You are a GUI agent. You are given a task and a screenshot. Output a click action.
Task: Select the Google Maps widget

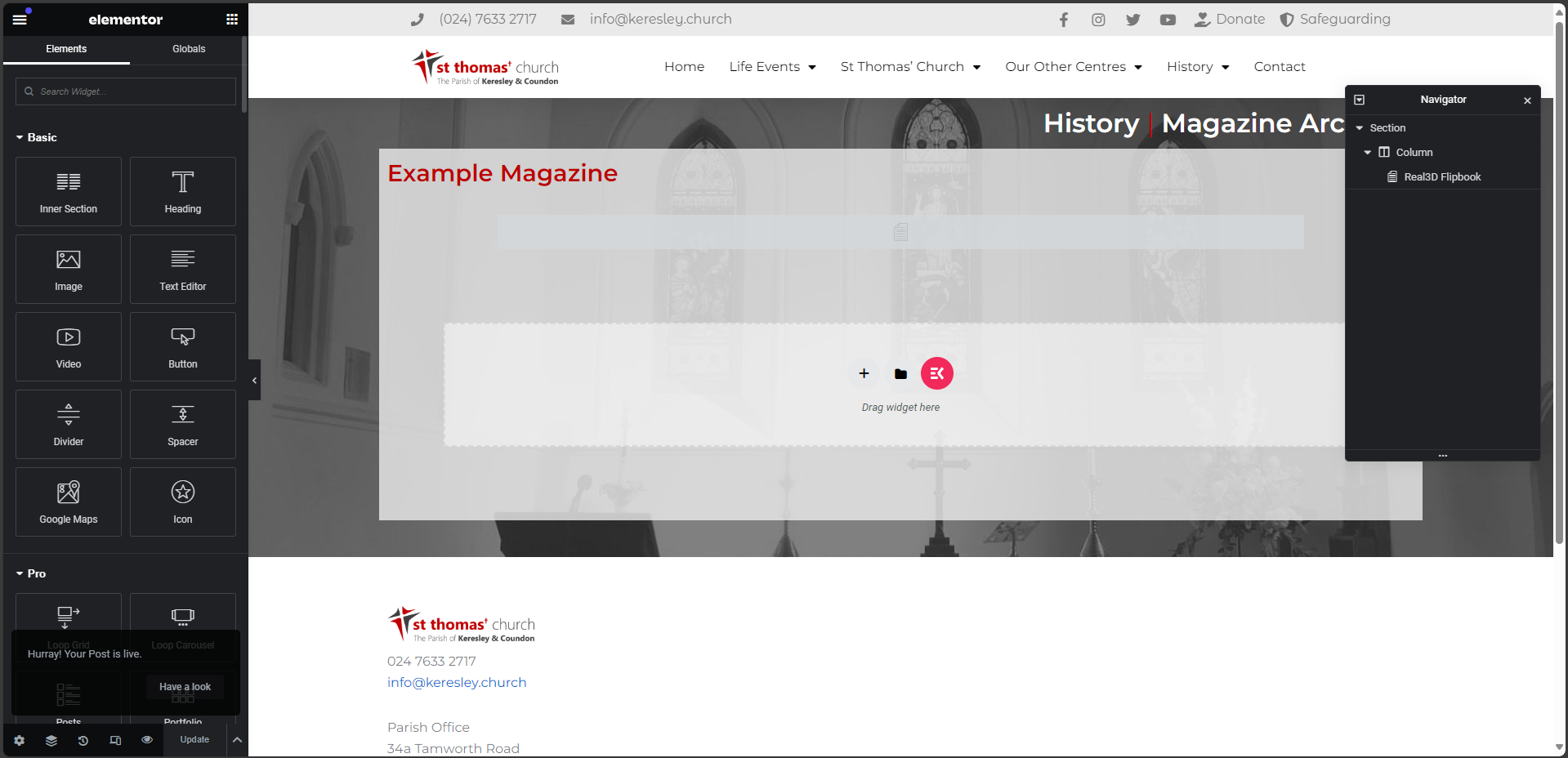(x=69, y=502)
